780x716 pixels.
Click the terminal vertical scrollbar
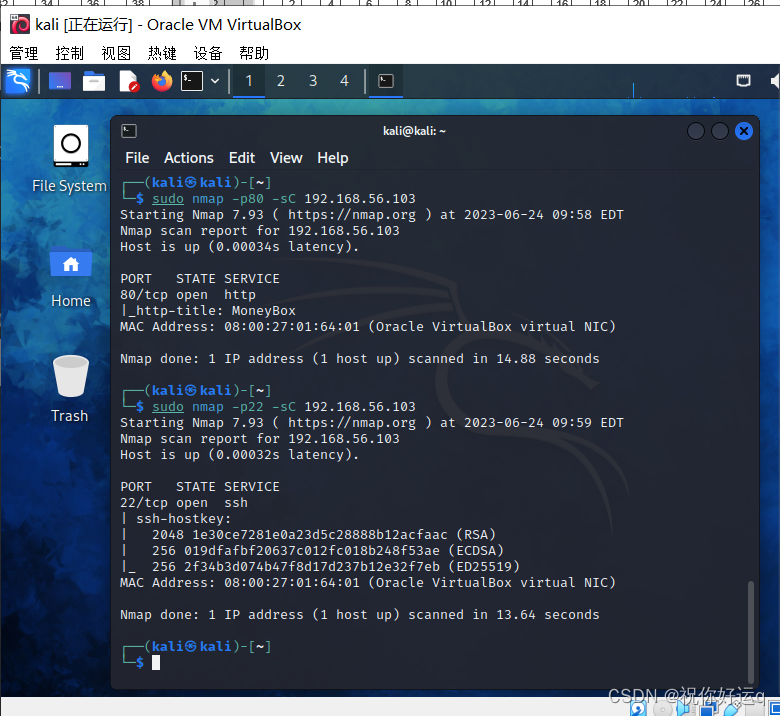[x=751, y=632]
